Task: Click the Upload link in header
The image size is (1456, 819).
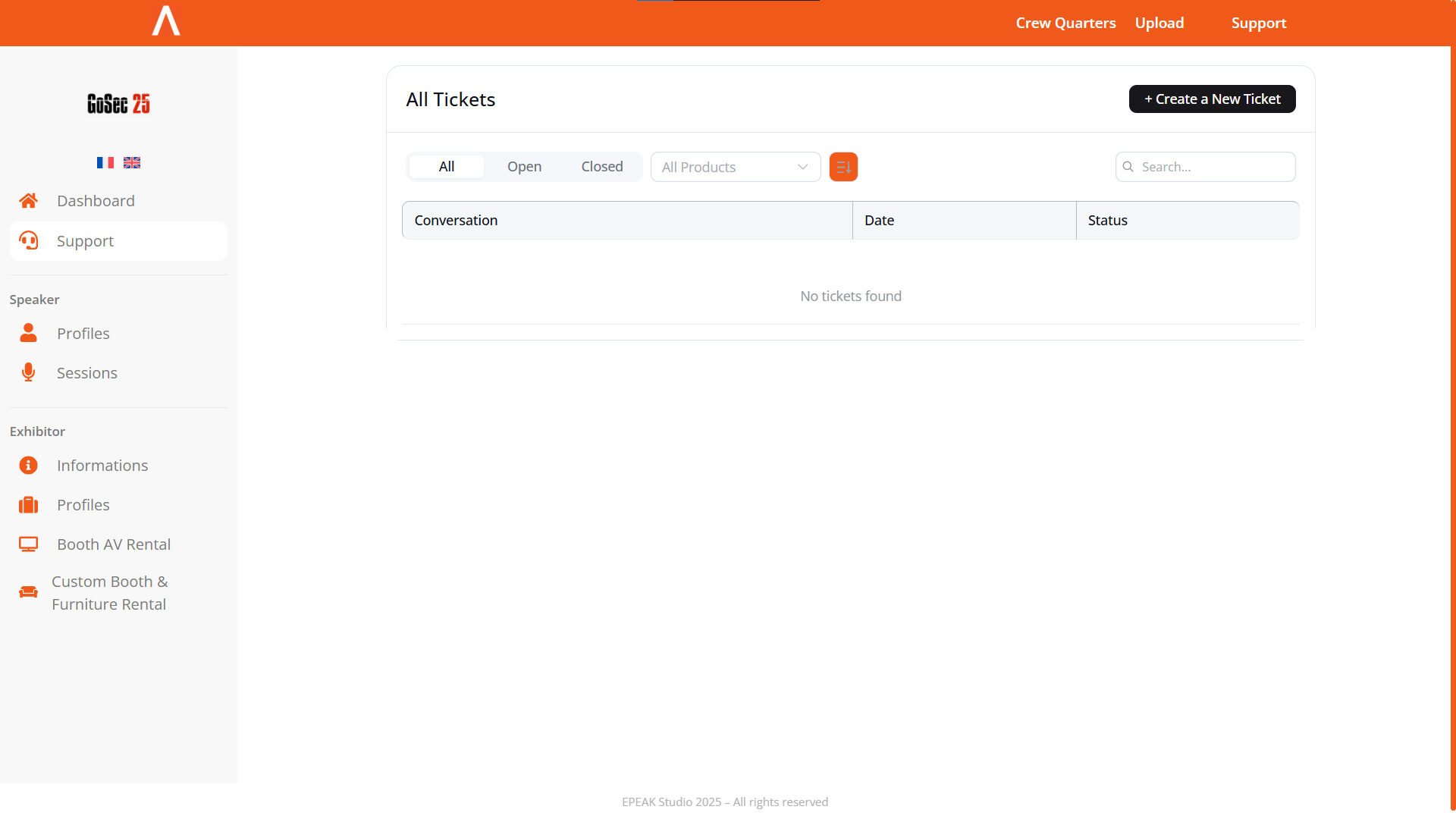Action: [1159, 23]
